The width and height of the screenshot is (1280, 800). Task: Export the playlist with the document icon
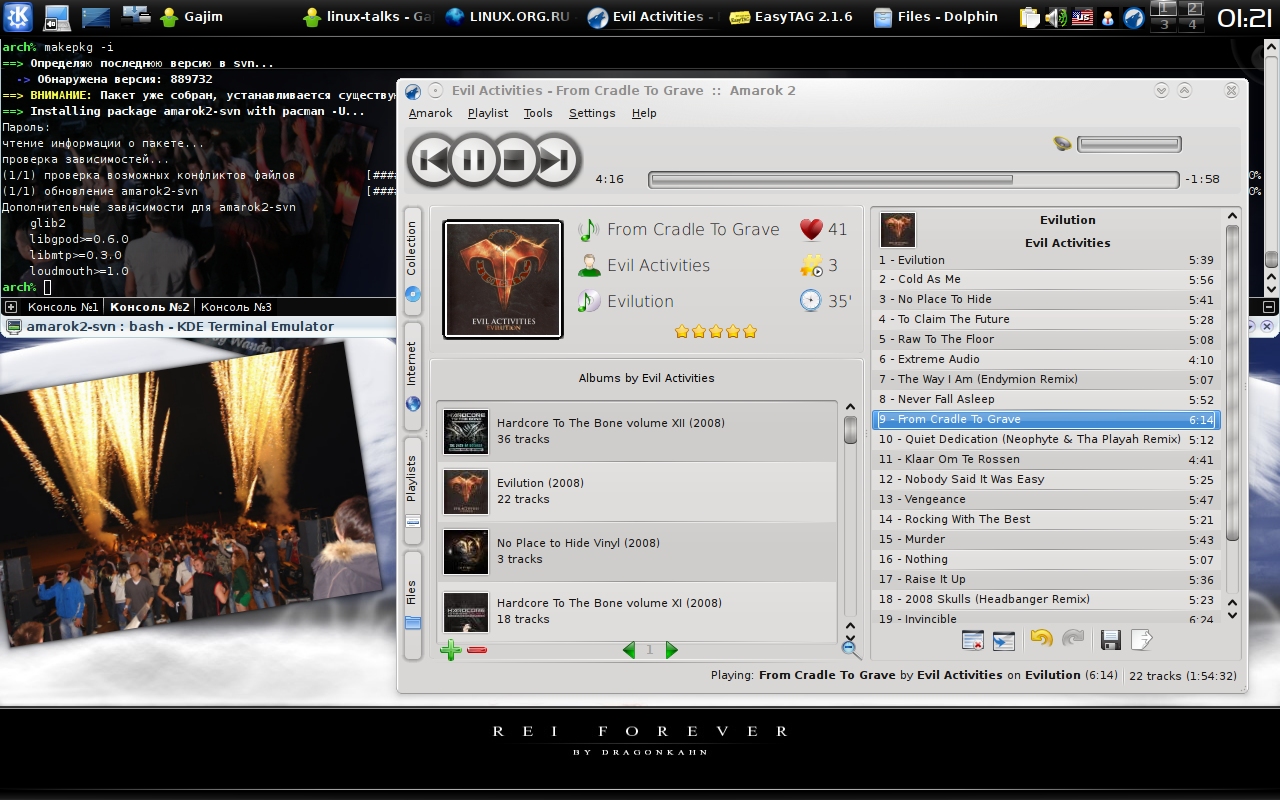tap(1142, 640)
